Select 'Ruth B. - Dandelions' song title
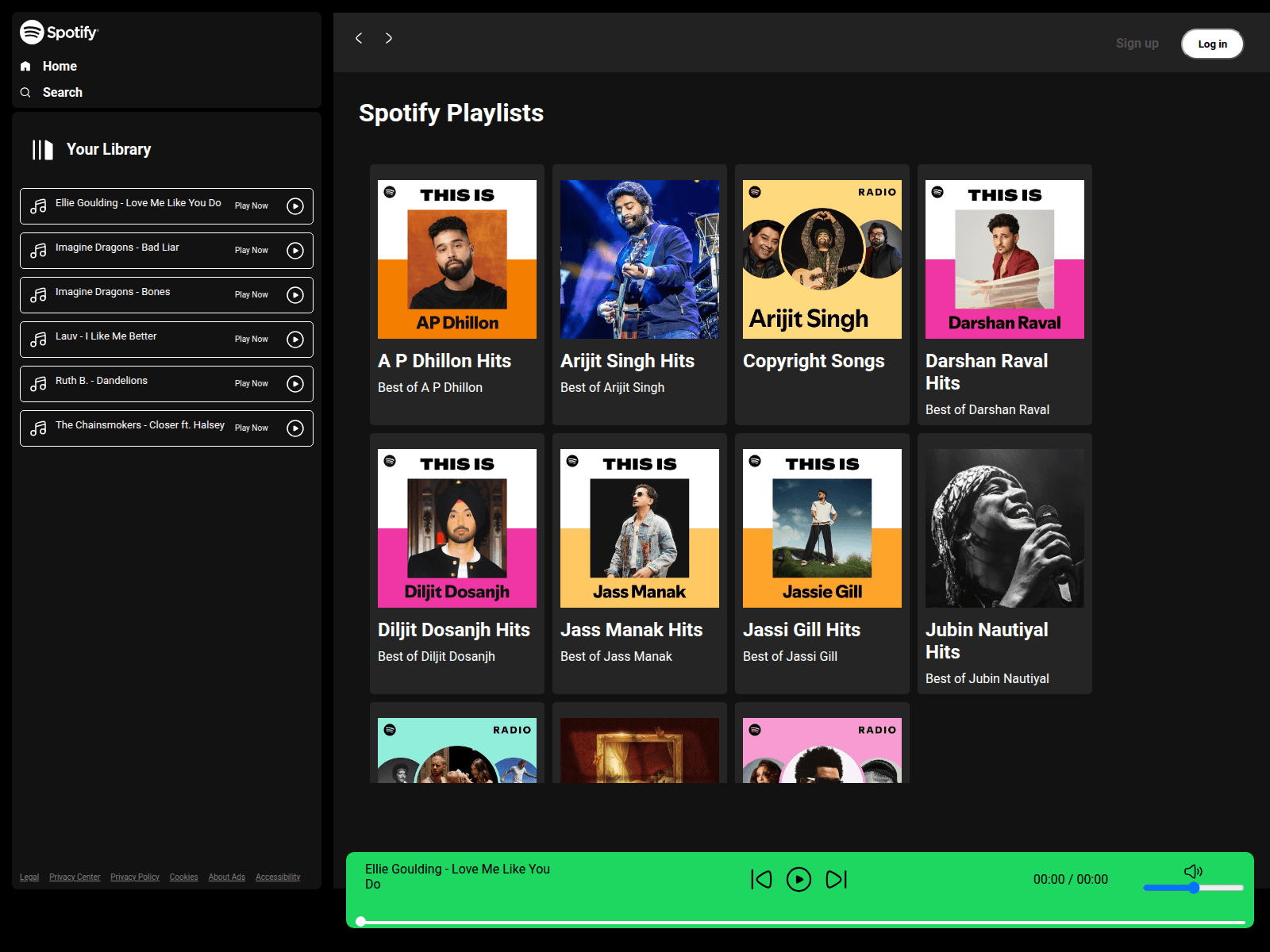Image resolution: width=1270 pixels, height=952 pixels. pyautogui.click(x=102, y=381)
